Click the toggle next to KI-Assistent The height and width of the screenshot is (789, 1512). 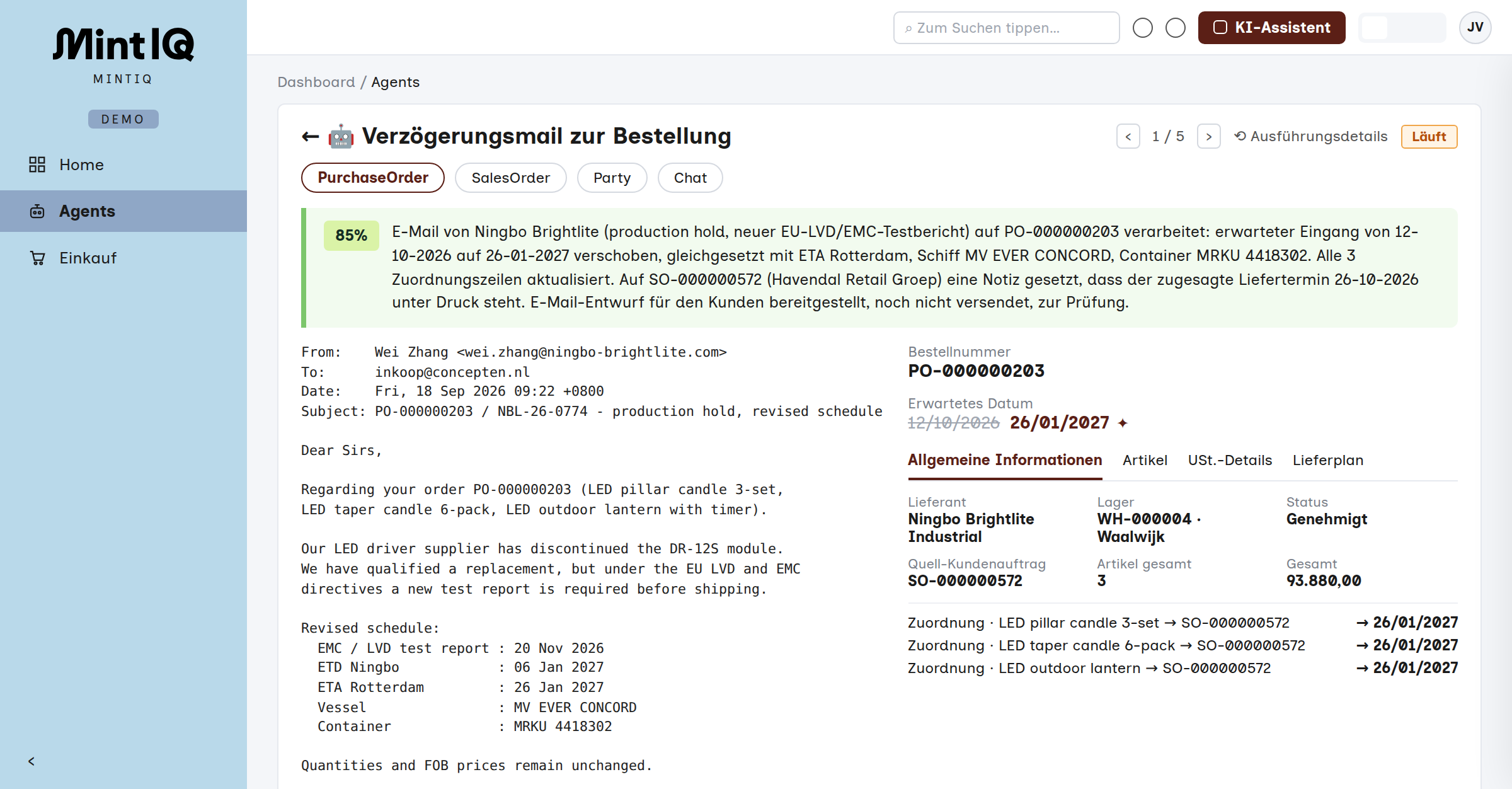point(1402,28)
